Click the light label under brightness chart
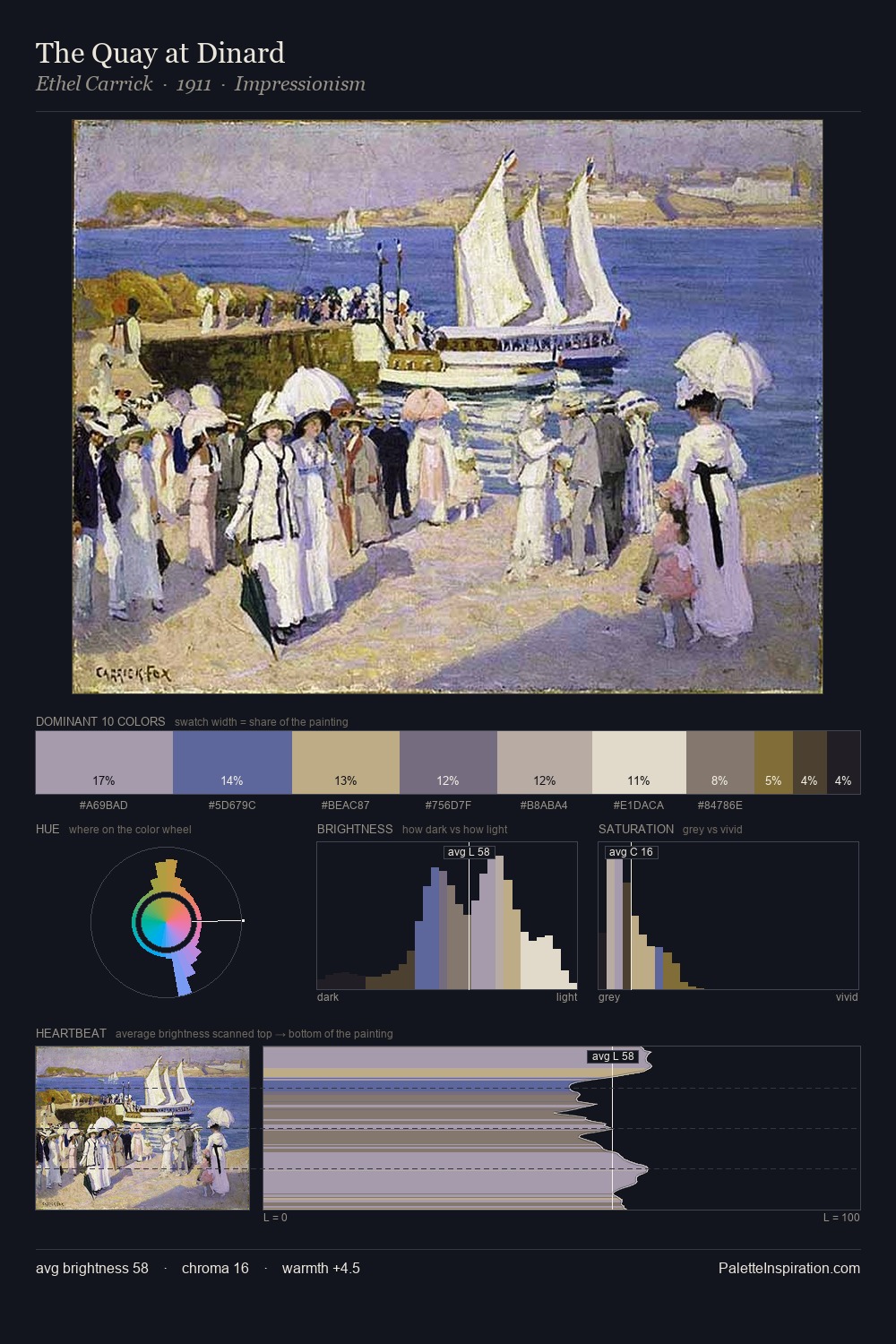The width and height of the screenshot is (896, 1344). click(567, 997)
